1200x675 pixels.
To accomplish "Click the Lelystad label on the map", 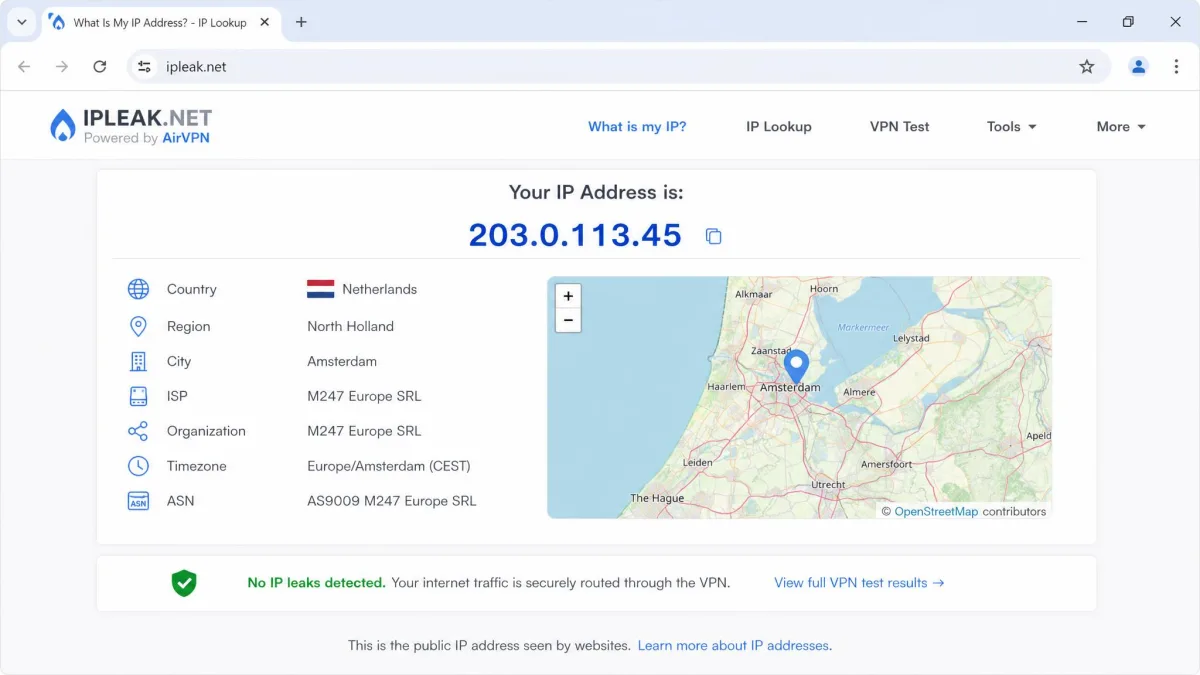I will [x=911, y=338].
